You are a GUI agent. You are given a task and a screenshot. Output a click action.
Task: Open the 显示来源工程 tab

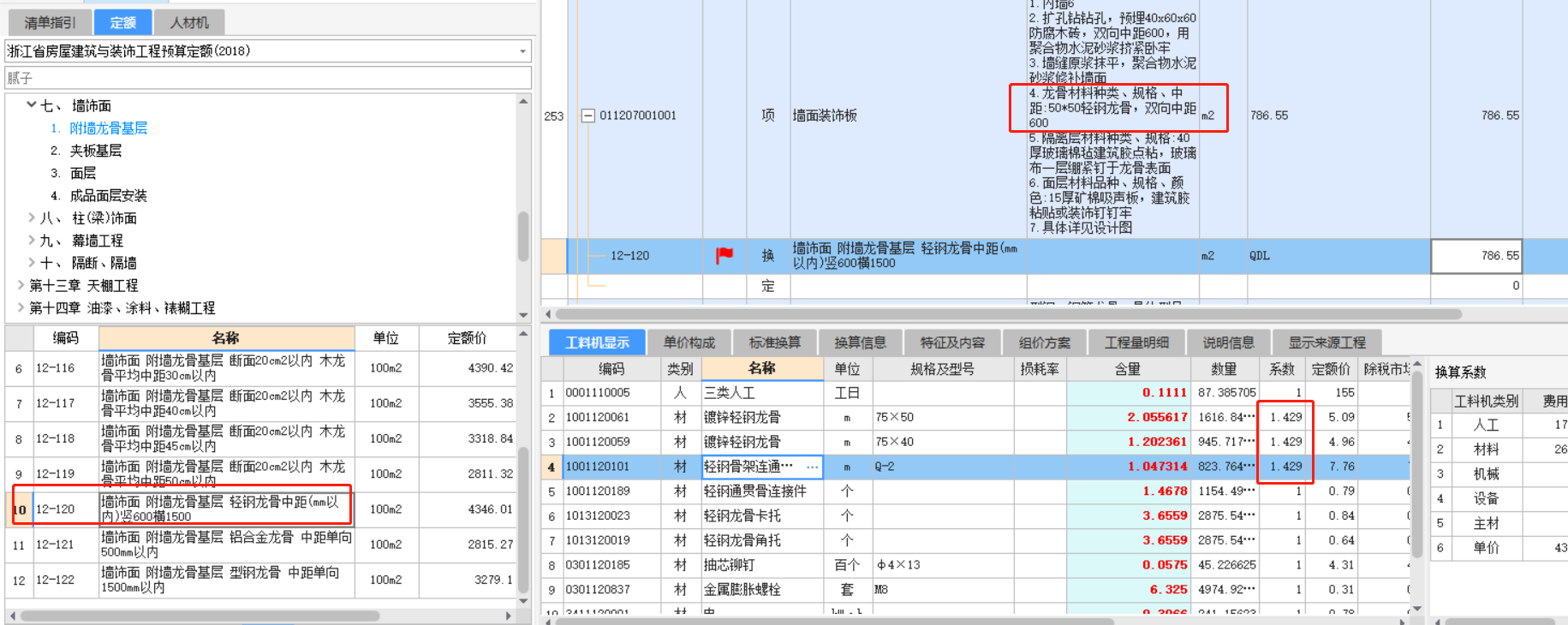tap(1327, 342)
